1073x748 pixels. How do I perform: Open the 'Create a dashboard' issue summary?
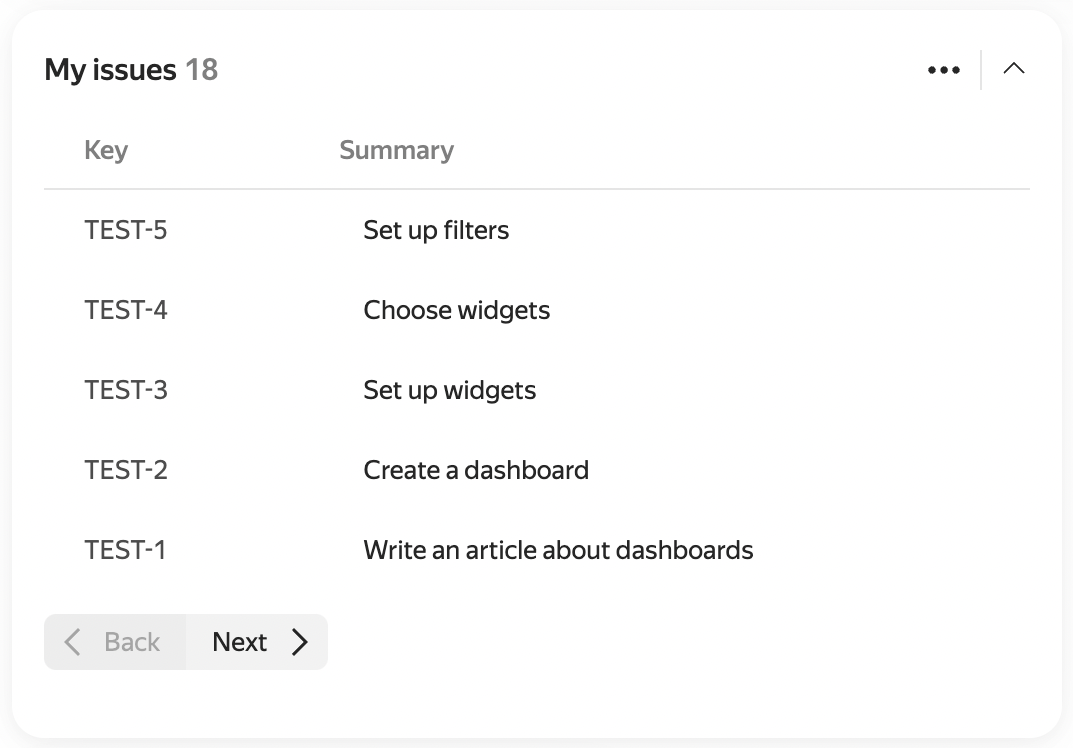pyautogui.click(x=476, y=471)
